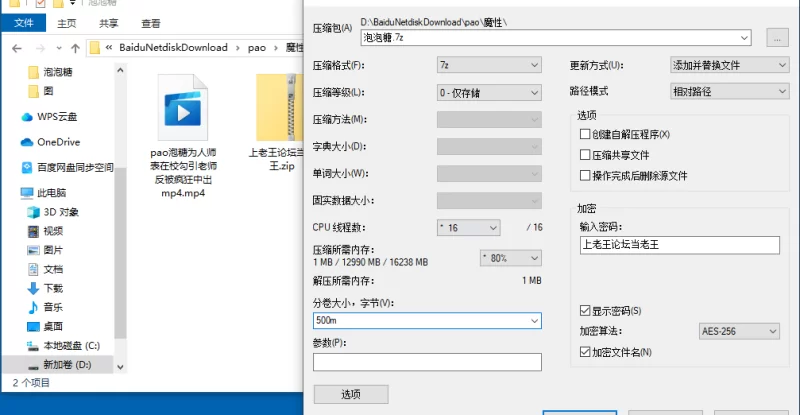The height and width of the screenshot is (415, 800).
Task: Go up one folder level arrow
Action: click(x=76, y=48)
